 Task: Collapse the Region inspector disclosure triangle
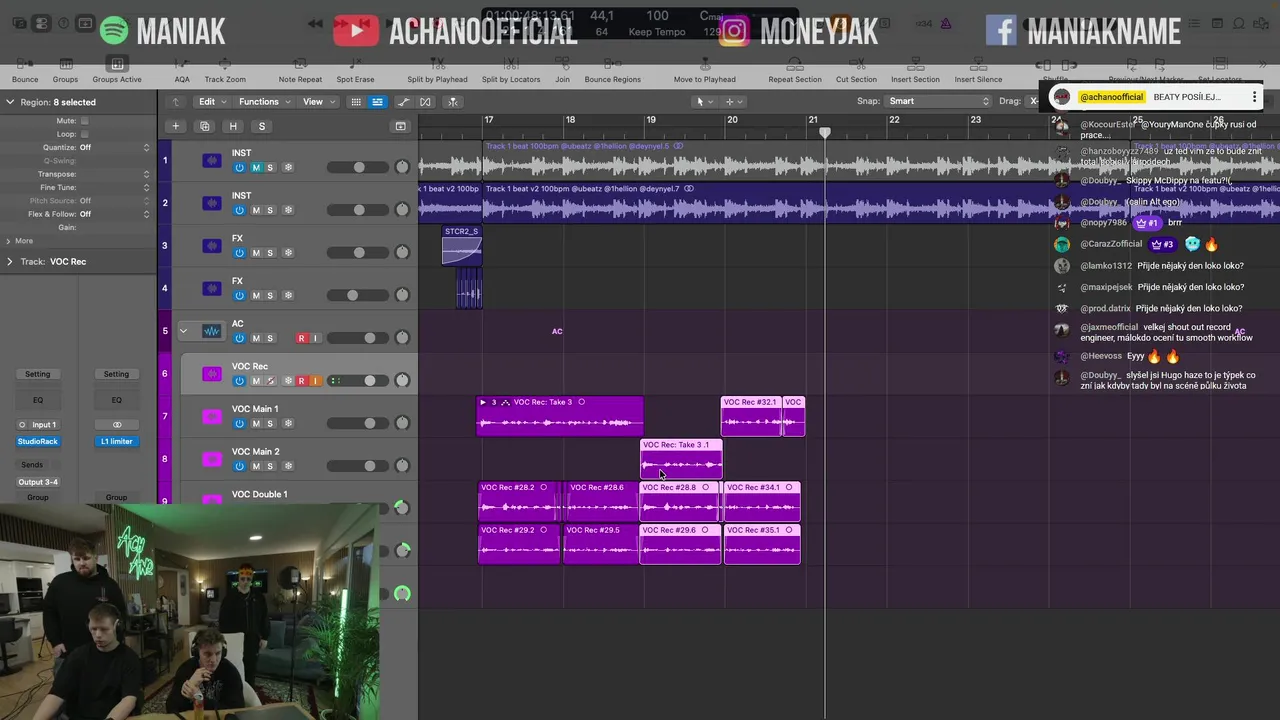pos(10,102)
